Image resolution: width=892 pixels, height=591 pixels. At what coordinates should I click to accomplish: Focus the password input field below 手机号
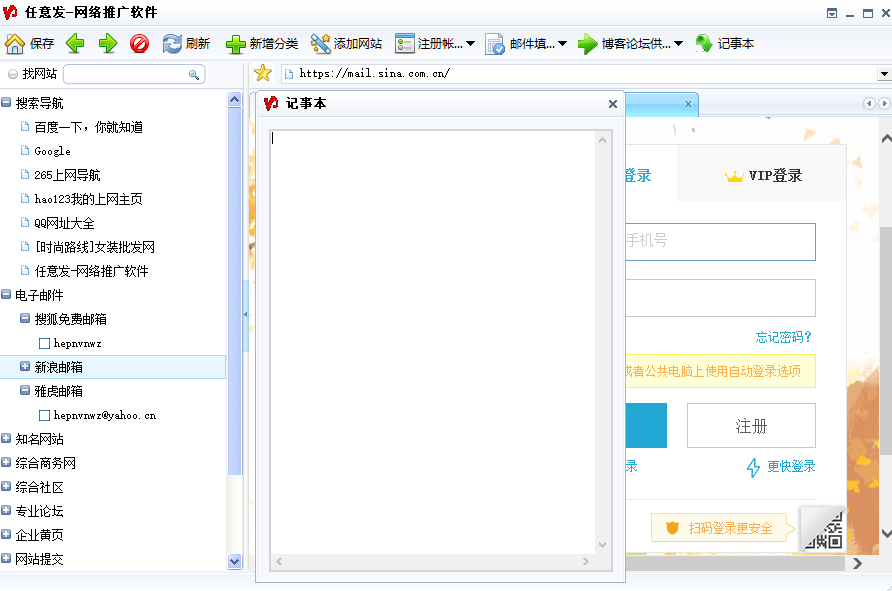(x=720, y=297)
